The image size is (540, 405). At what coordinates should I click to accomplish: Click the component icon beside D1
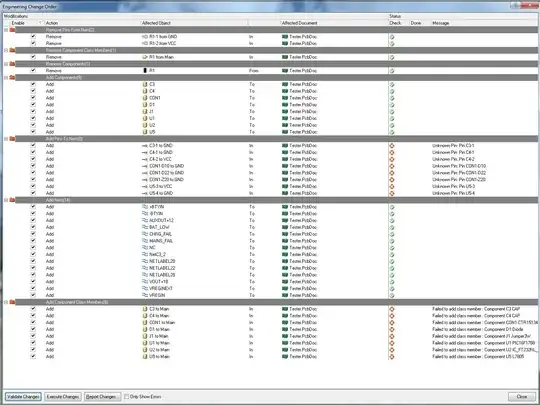tap(145, 104)
